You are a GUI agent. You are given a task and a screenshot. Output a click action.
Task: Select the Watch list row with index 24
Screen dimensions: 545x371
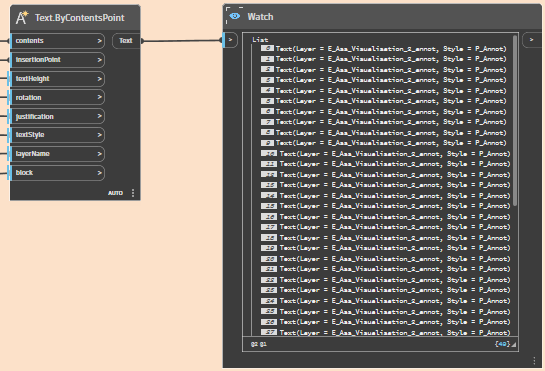click(x=385, y=301)
